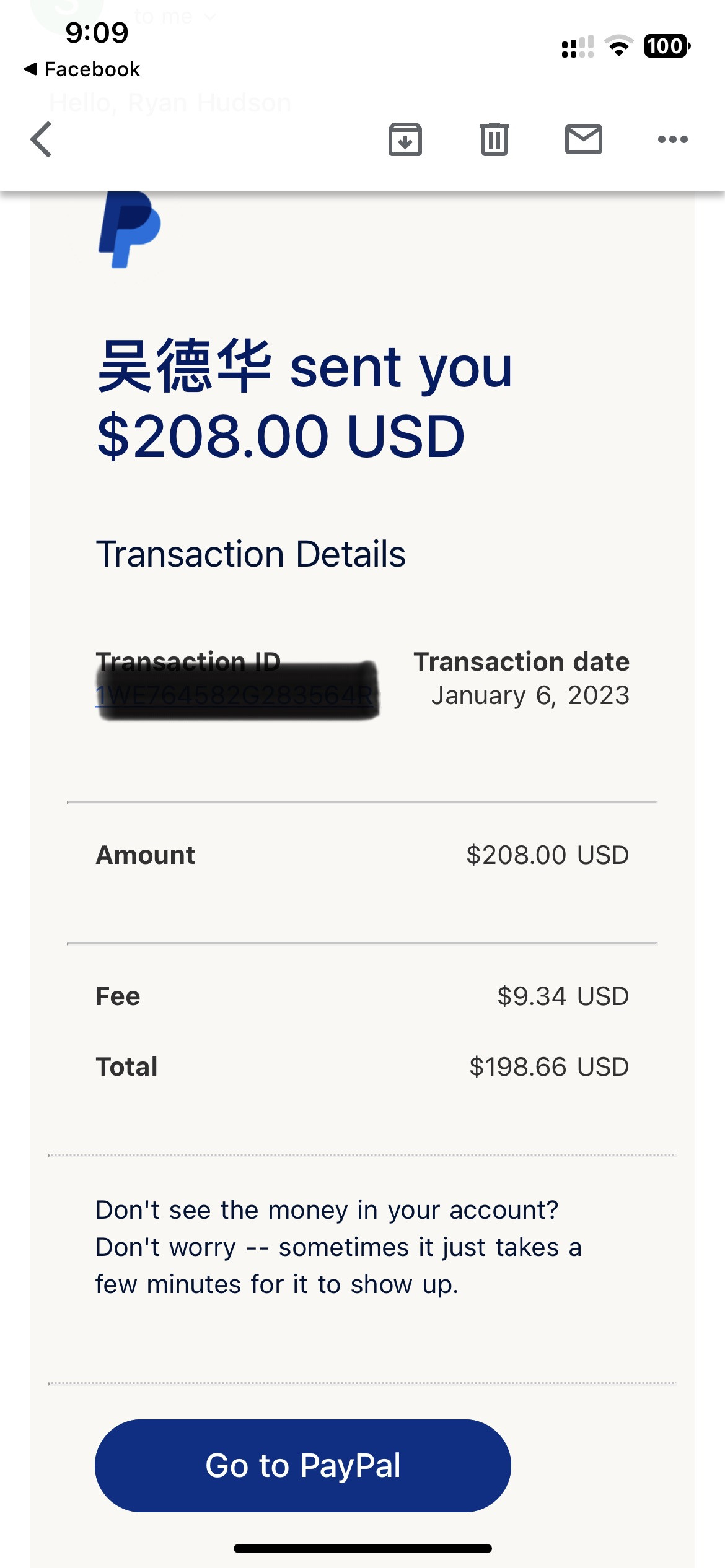Expand the 'to me' recipient details chevron

pyautogui.click(x=210, y=17)
